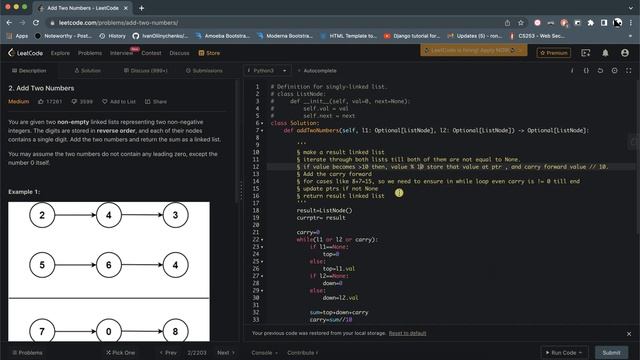Collapse code fold at line 7

pyautogui.click(x=262, y=131)
